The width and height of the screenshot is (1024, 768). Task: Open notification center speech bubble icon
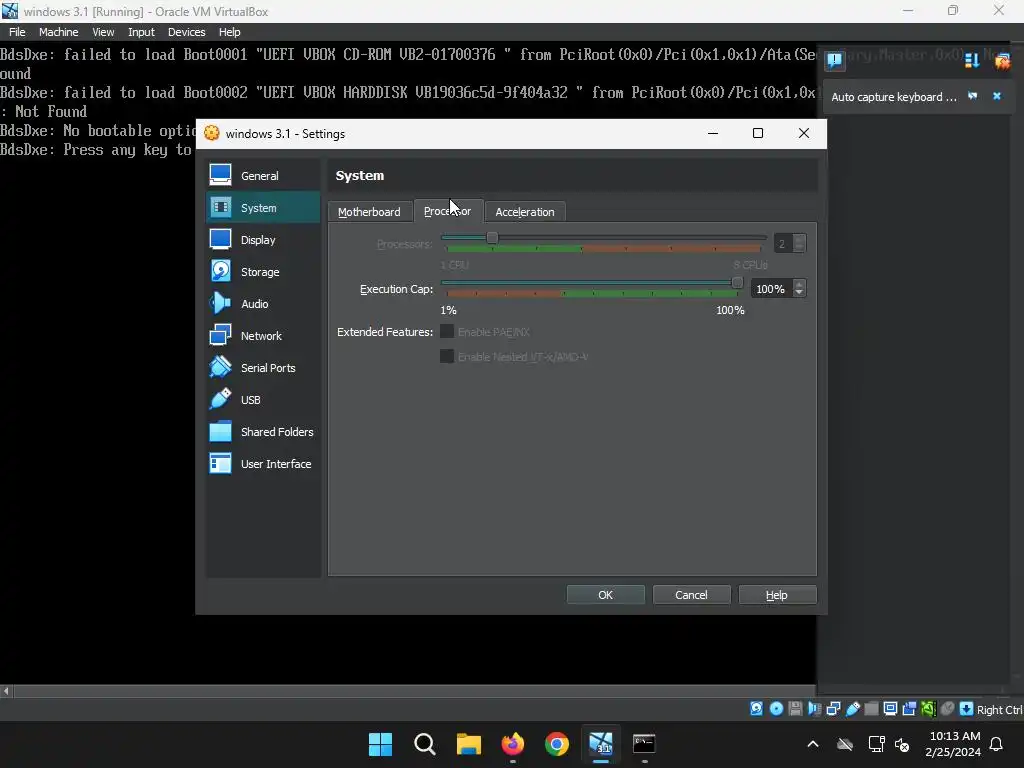[834, 61]
